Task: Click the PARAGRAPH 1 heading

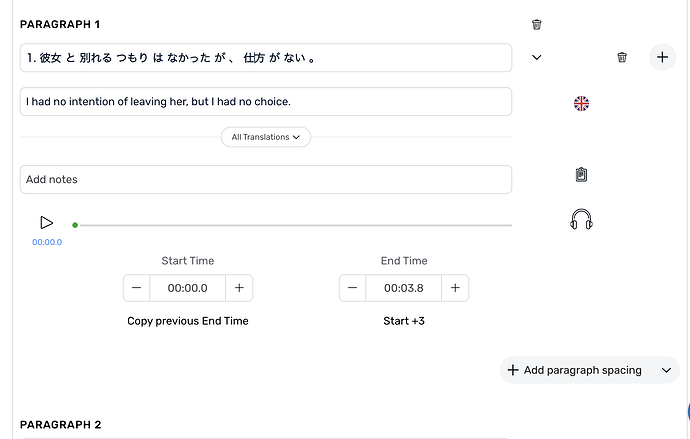Action: [x=60, y=24]
